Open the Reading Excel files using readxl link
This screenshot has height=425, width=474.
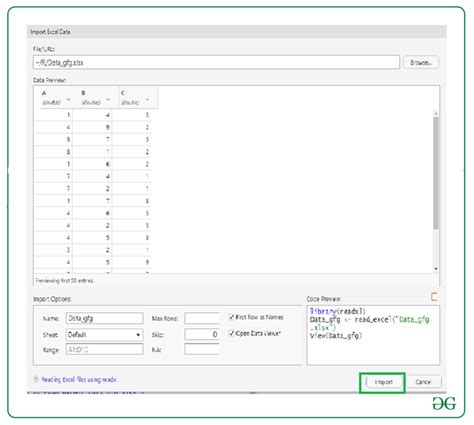[79, 379]
